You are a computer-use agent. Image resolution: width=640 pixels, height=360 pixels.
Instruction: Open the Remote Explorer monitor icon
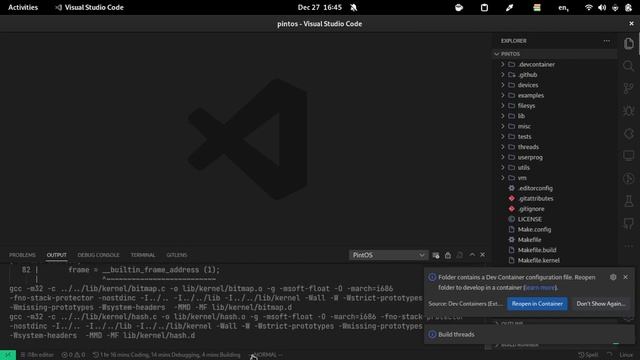coord(629,156)
